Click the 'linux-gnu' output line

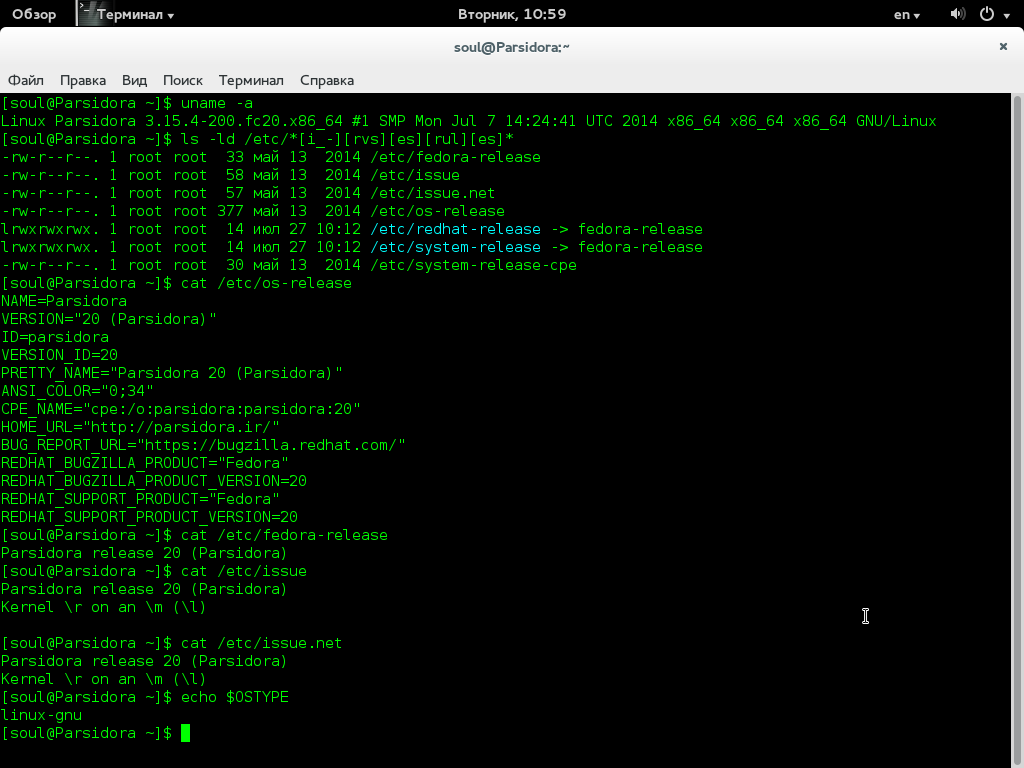click(42, 715)
